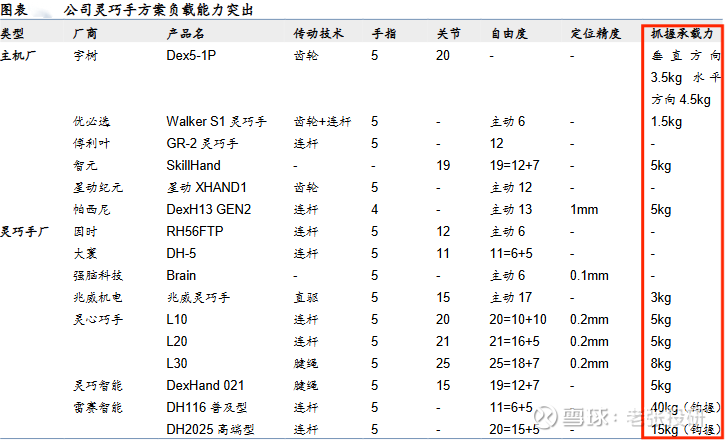Click manufacturer cell 大寰
Screen dimensions: 726x440
(85, 253)
